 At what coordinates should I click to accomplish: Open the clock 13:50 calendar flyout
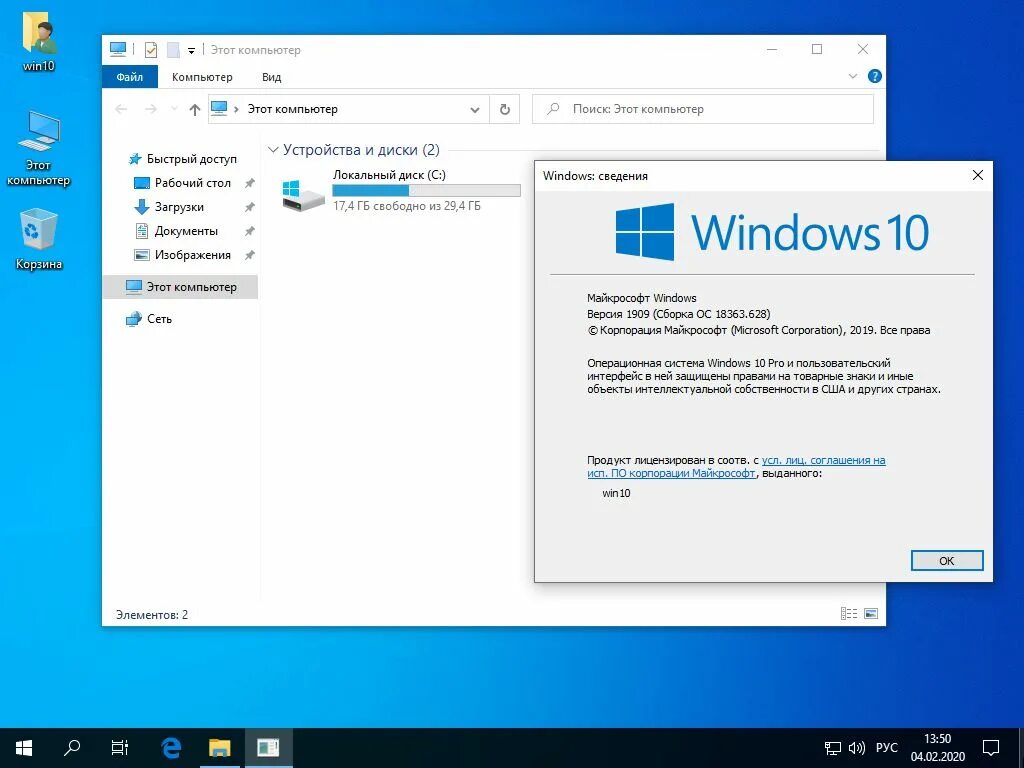pos(938,748)
